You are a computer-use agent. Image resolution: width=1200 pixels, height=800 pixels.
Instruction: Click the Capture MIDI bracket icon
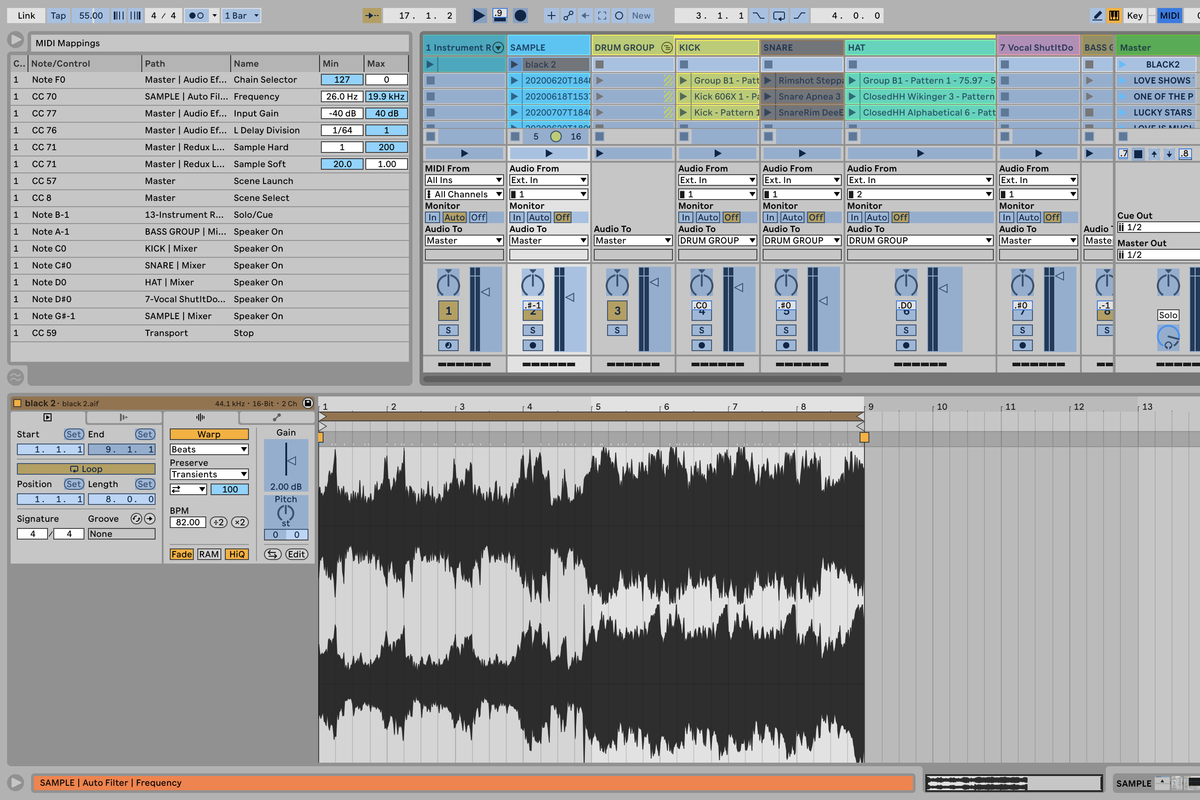602,16
